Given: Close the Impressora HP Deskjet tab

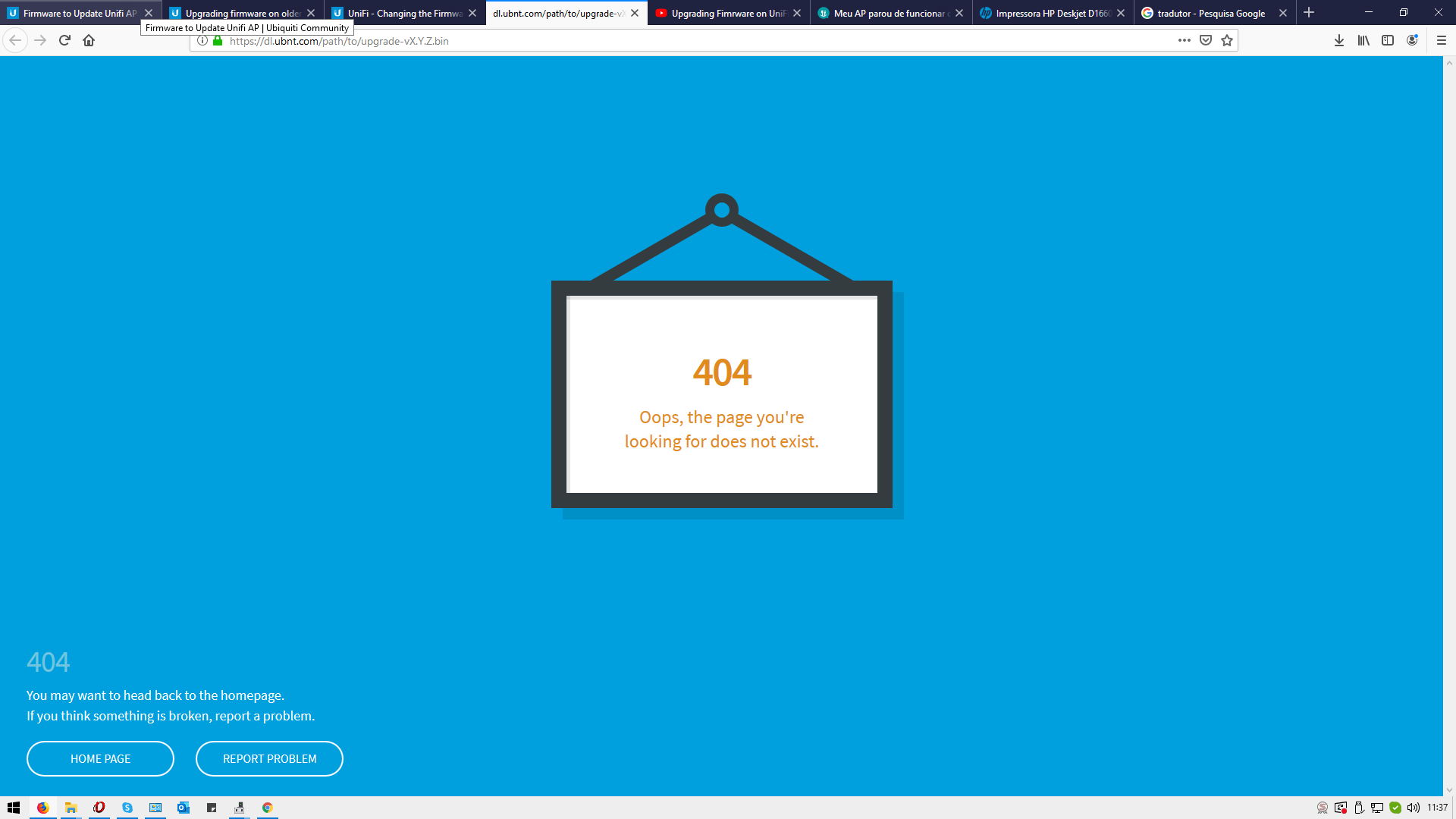Looking at the screenshot, I should click(1121, 13).
